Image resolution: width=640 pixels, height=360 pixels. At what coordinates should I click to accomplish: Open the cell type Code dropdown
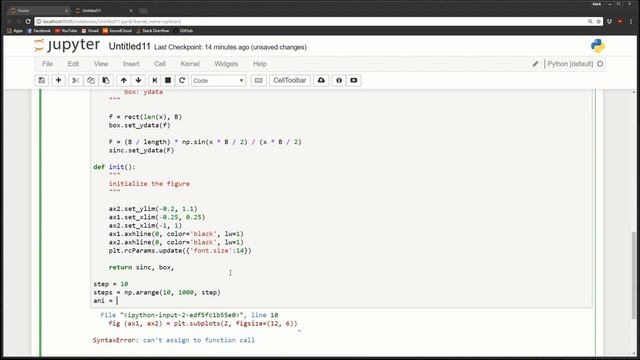[x=218, y=80]
